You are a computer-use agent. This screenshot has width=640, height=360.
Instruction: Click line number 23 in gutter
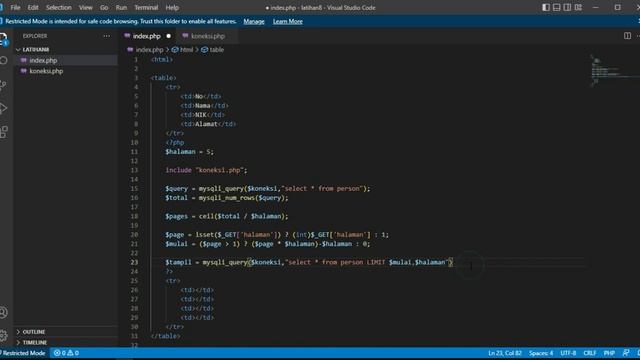[134, 262]
